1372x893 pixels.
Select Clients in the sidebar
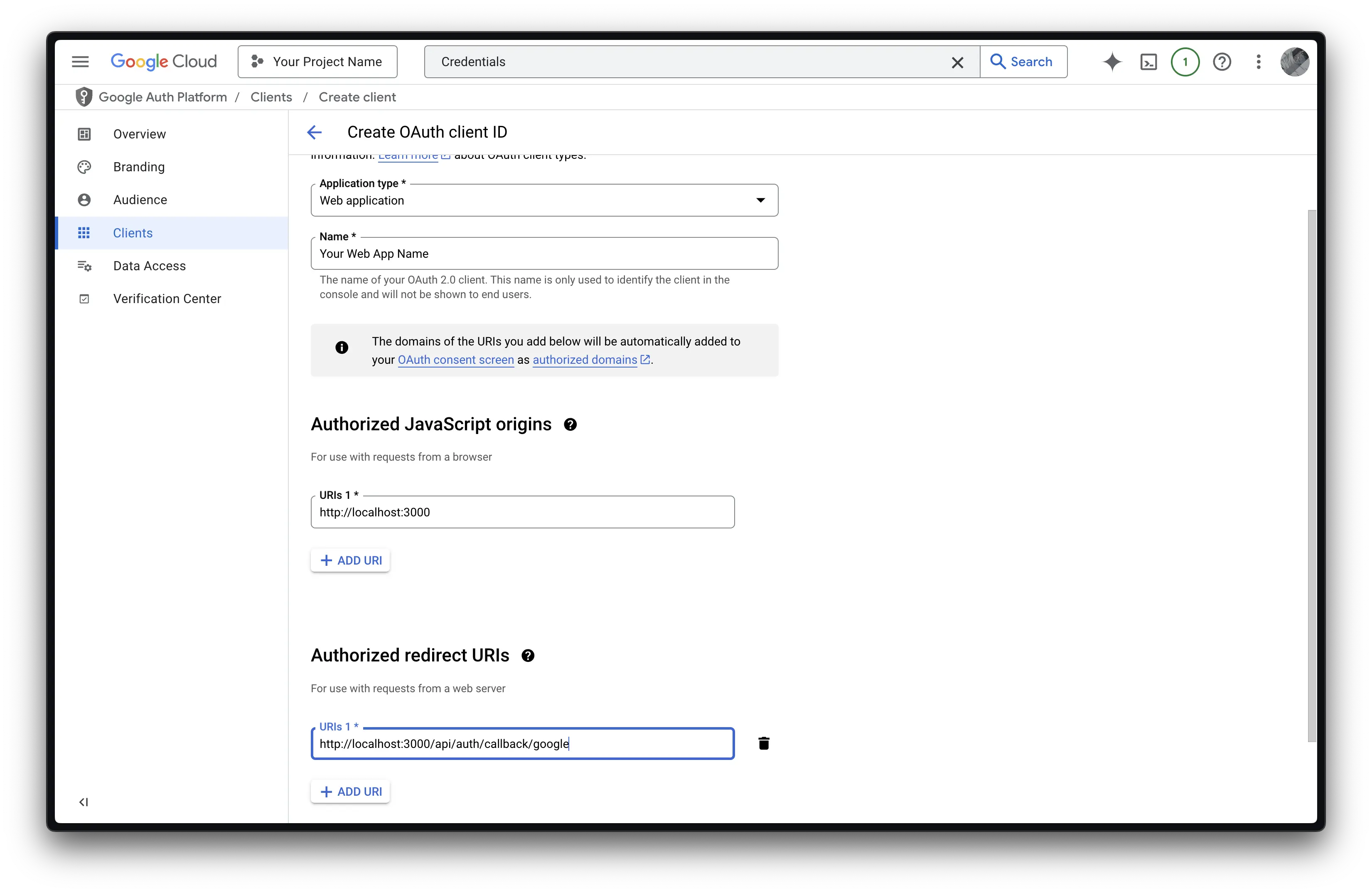(172, 233)
